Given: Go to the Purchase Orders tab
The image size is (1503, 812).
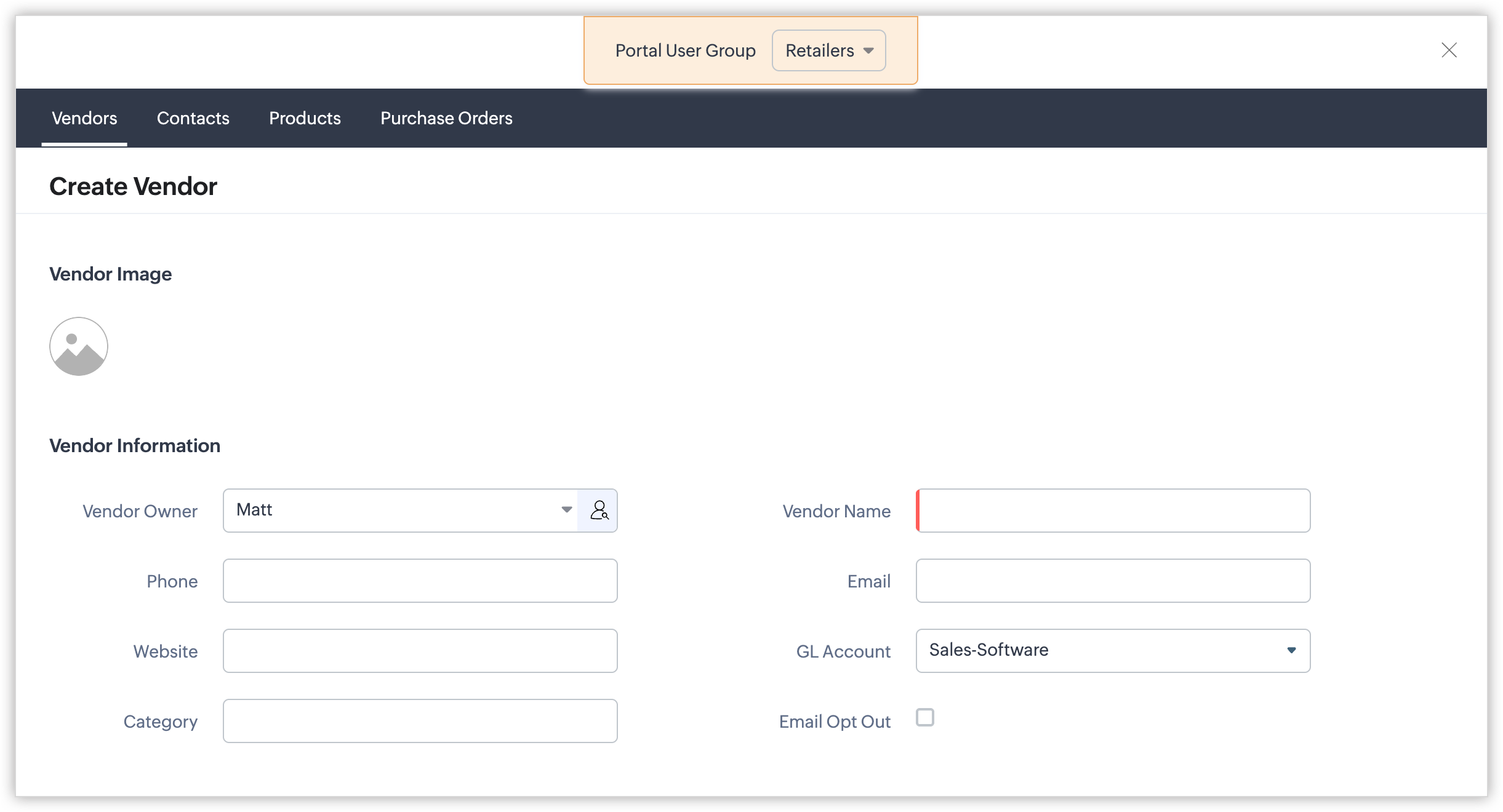Looking at the screenshot, I should tap(446, 118).
